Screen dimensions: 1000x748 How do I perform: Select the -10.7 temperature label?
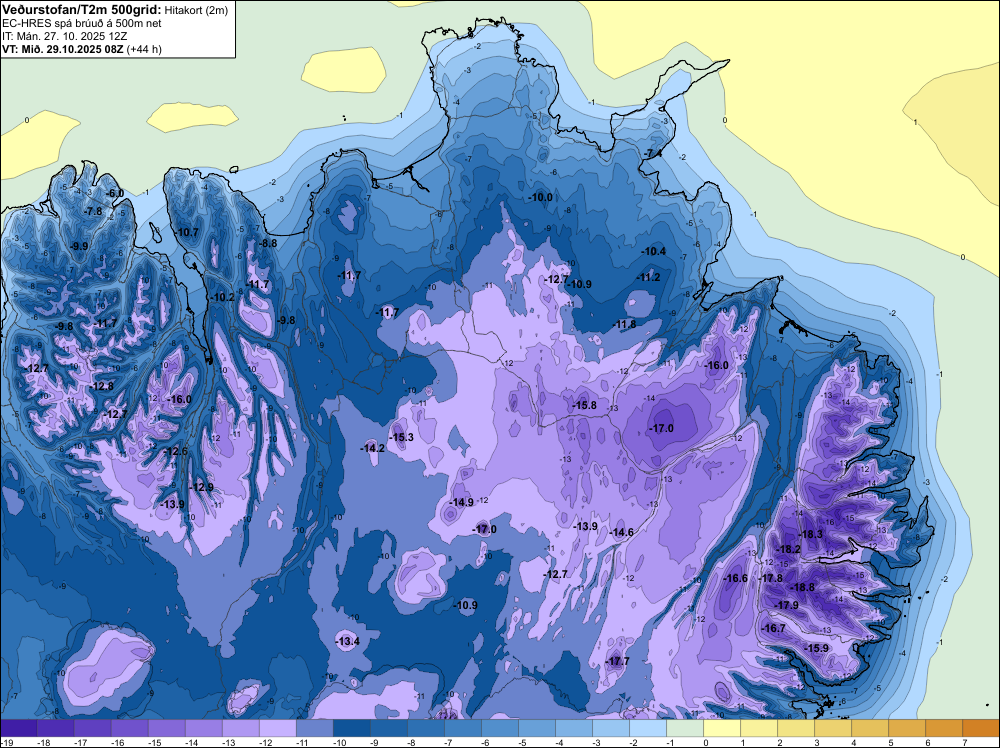point(187,233)
